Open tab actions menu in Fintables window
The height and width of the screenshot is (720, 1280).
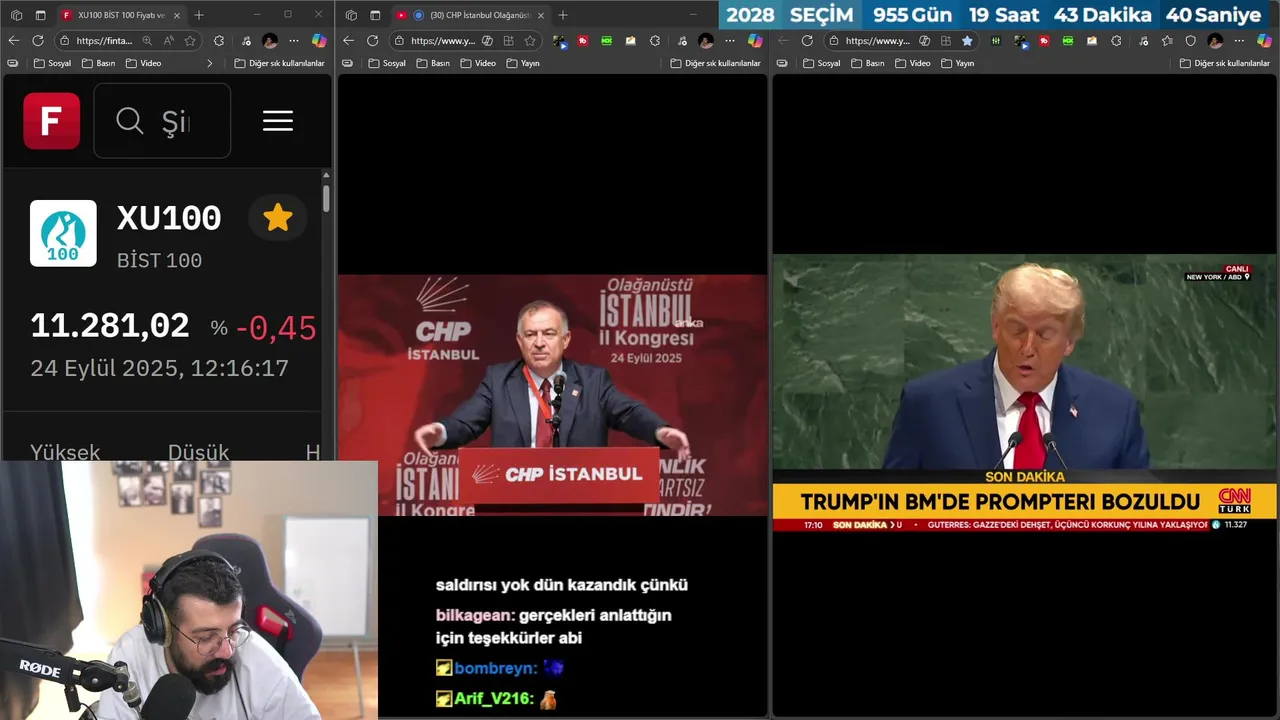(x=40, y=15)
